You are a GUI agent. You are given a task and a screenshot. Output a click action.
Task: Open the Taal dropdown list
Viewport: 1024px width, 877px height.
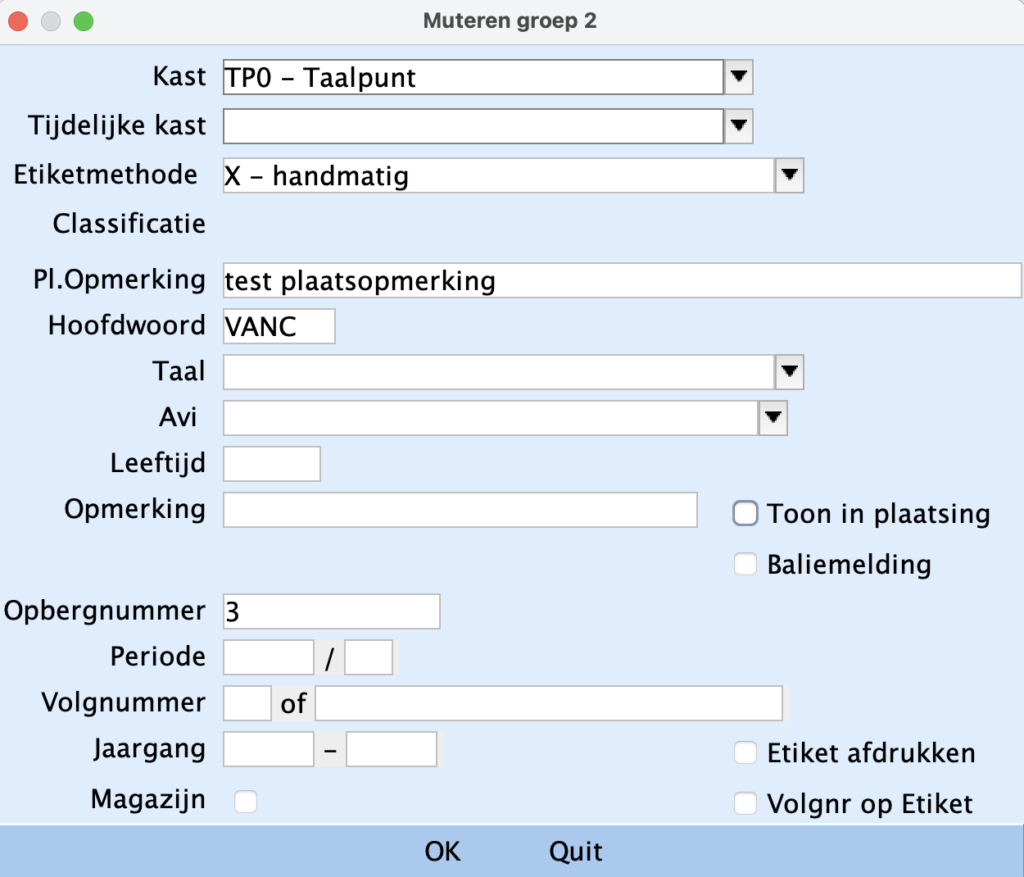[790, 372]
